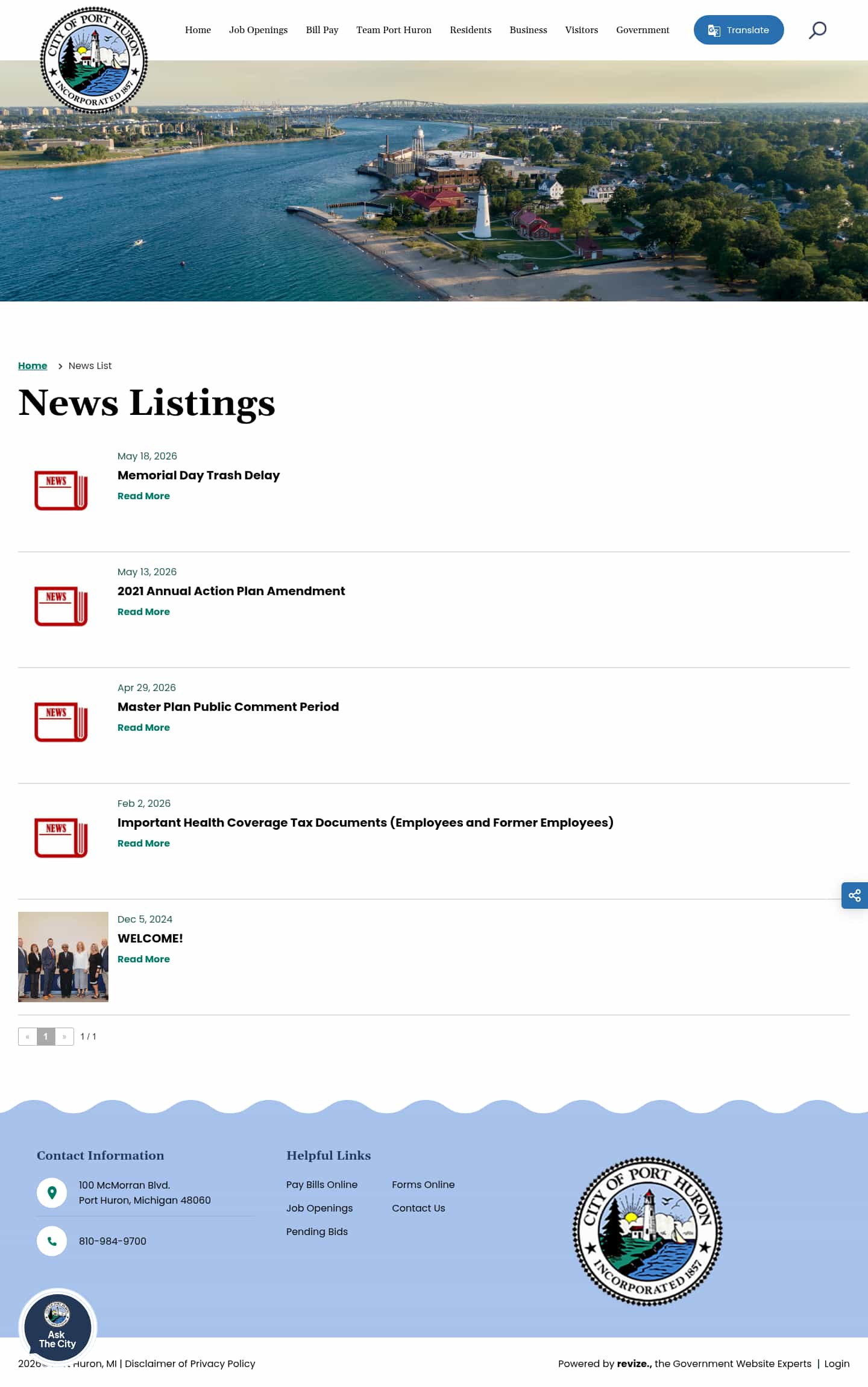Read More under 2021 Annual Action Plan Amendment

coord(143,611)
